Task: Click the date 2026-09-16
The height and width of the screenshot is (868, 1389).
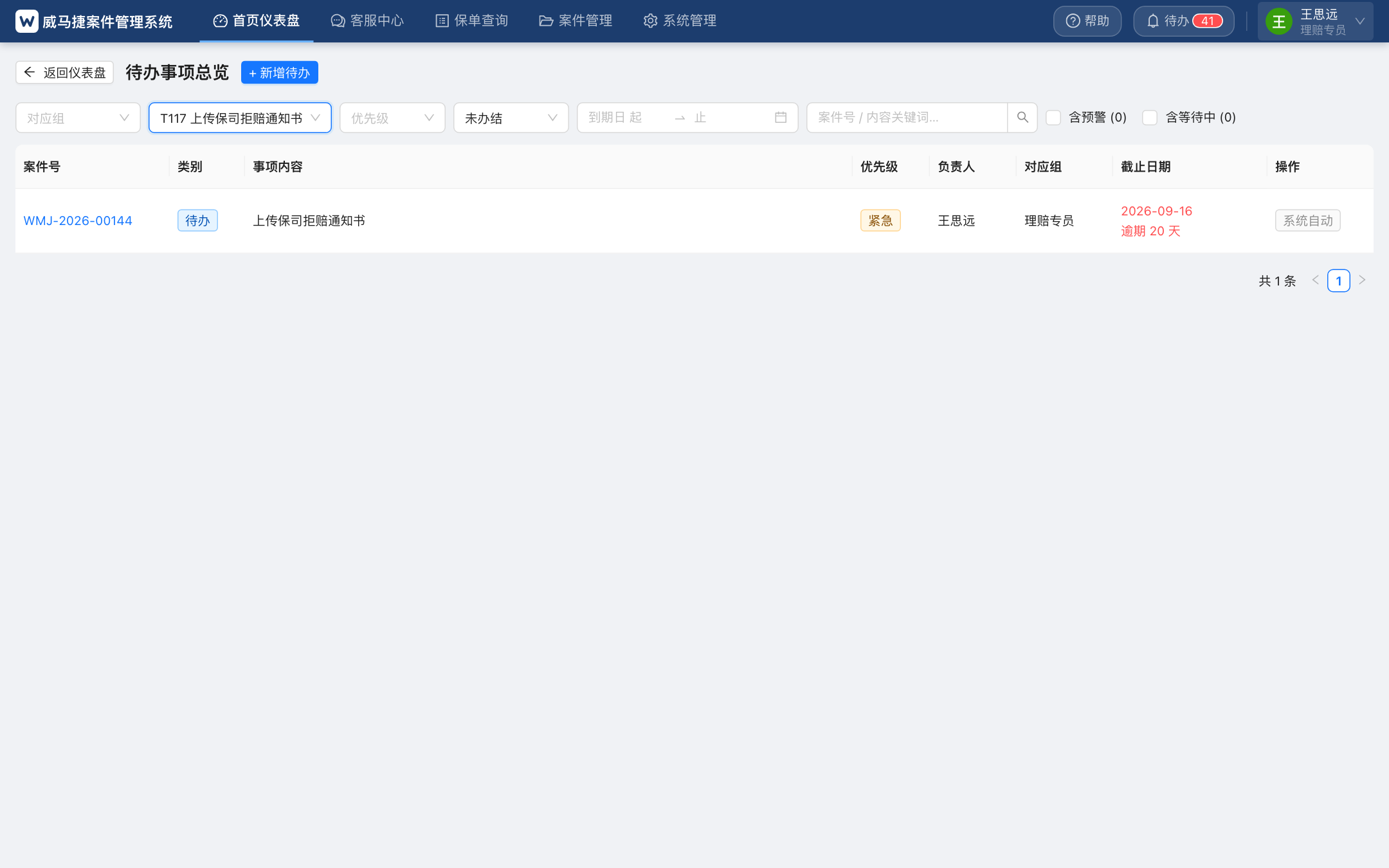Action: click(x=1156, y=211)
